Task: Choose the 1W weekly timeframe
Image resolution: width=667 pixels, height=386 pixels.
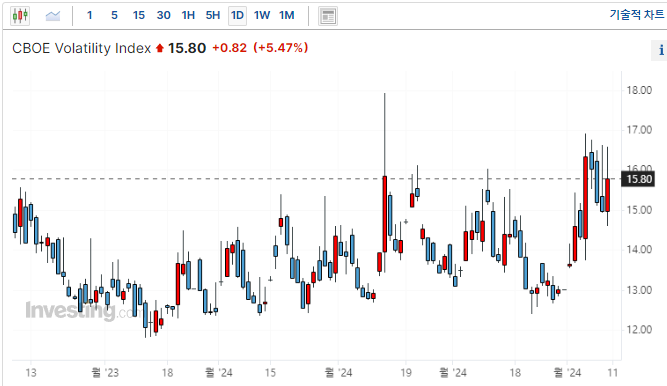Action: [262, 16]
